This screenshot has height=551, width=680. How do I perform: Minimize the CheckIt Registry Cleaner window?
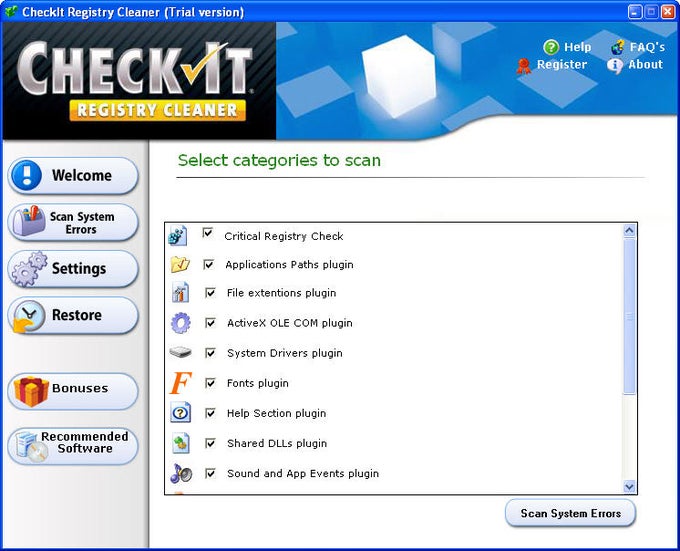(x=634, y=12)
